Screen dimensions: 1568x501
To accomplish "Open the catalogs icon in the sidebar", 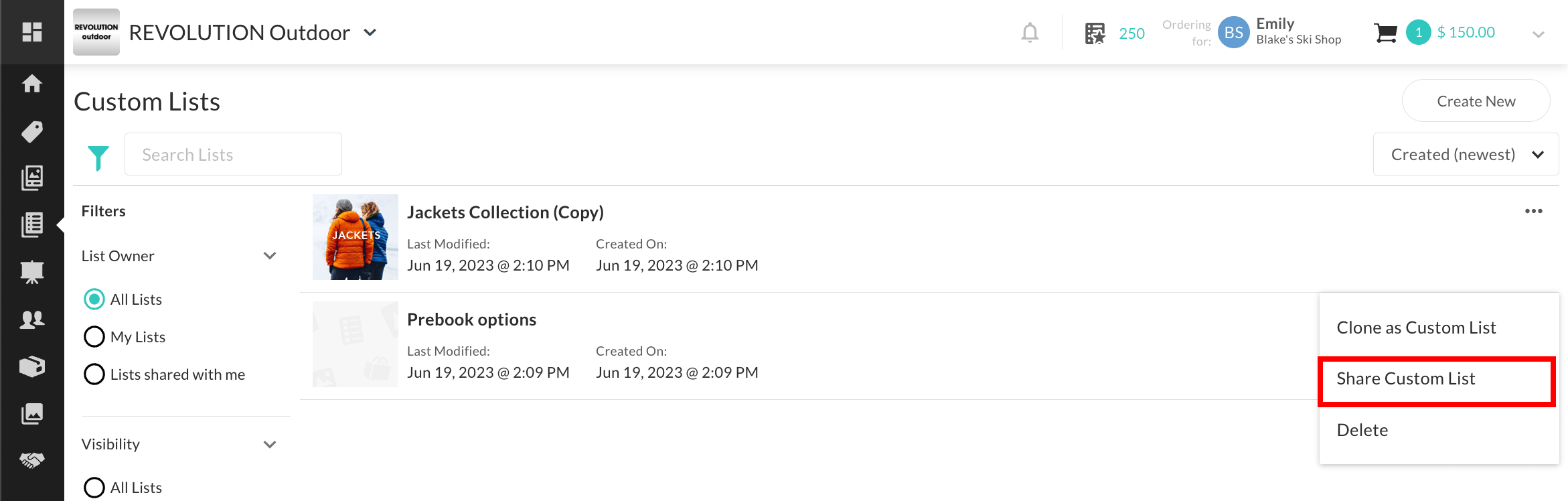I will 31,177.
